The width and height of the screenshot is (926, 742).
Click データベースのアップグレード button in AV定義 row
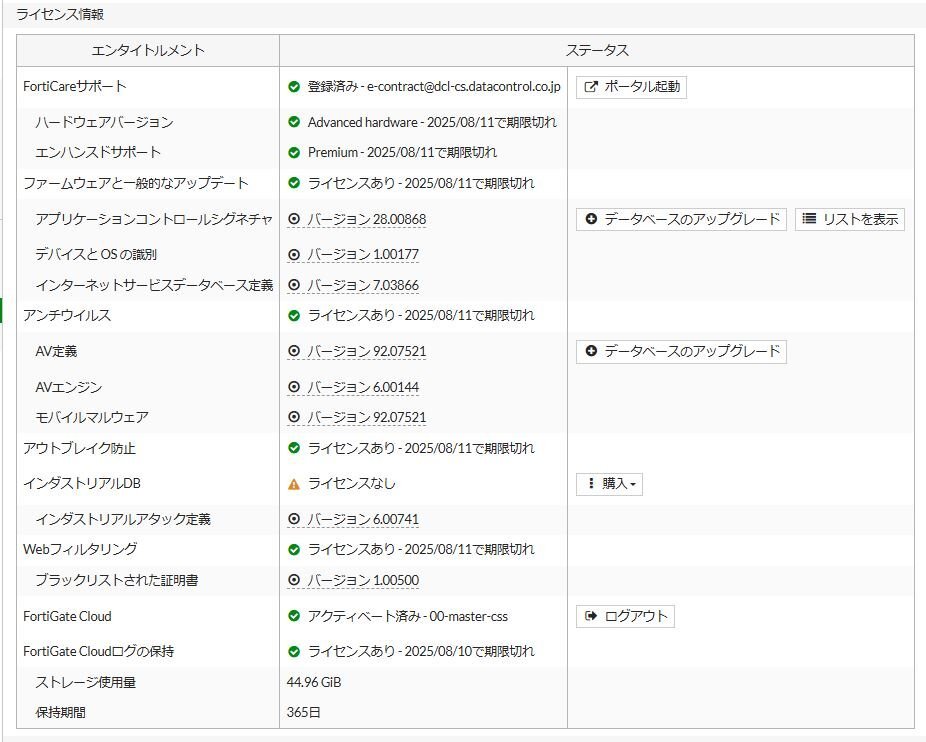click(x=681, y=351)
